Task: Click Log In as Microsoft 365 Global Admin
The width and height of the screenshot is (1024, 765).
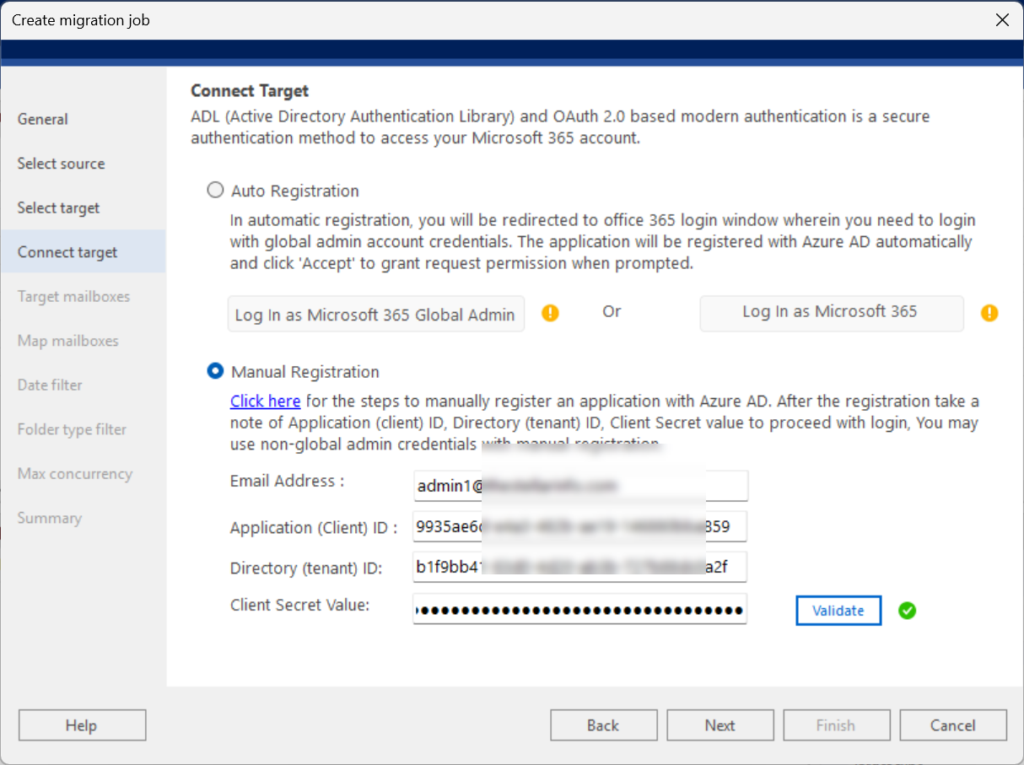Action: pyautogui.click(x=376, y=314)
